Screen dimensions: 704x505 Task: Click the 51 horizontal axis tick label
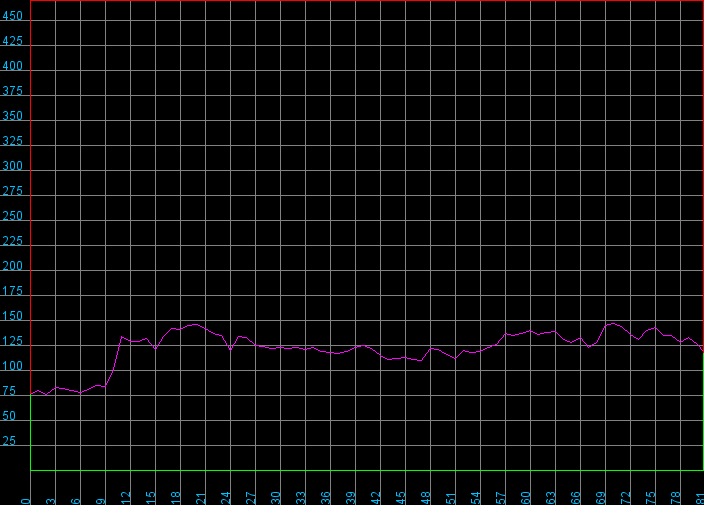click(451, 498)
